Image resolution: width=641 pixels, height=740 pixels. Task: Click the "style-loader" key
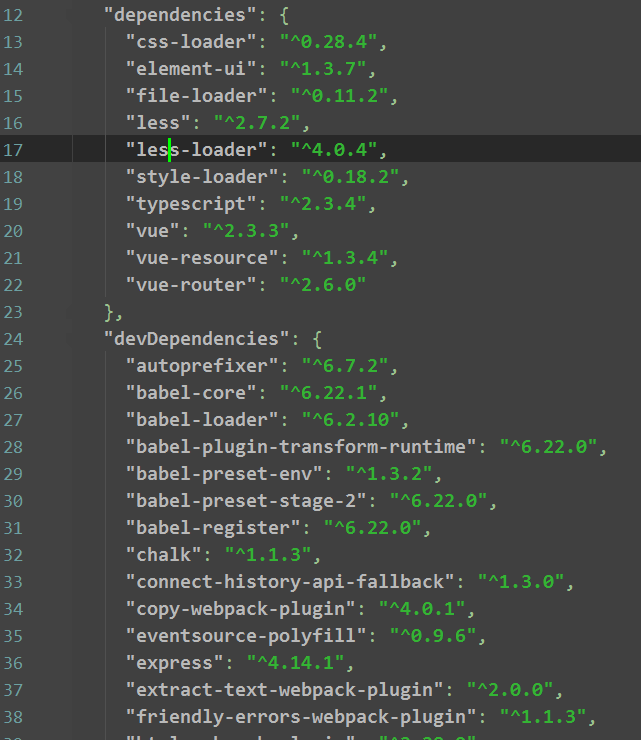coord(202,177)
